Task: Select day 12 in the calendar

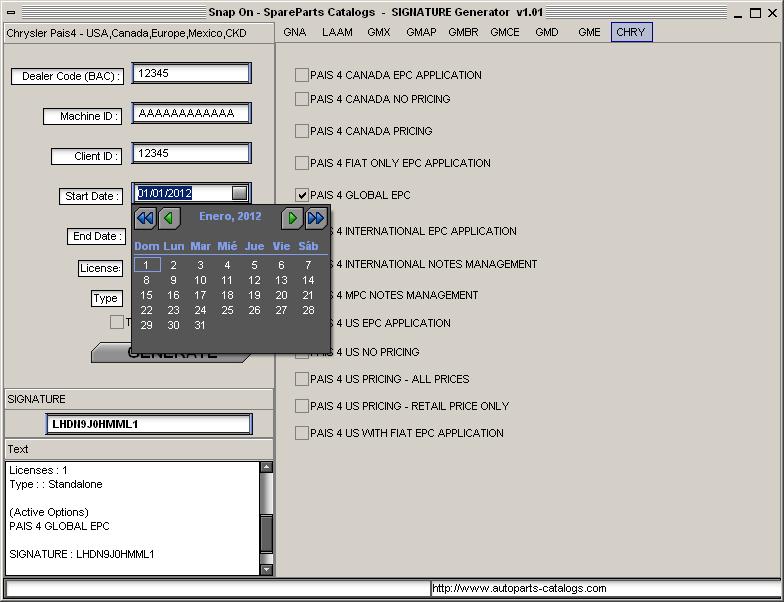Action: pyautogui.click(x=254, y=280)
